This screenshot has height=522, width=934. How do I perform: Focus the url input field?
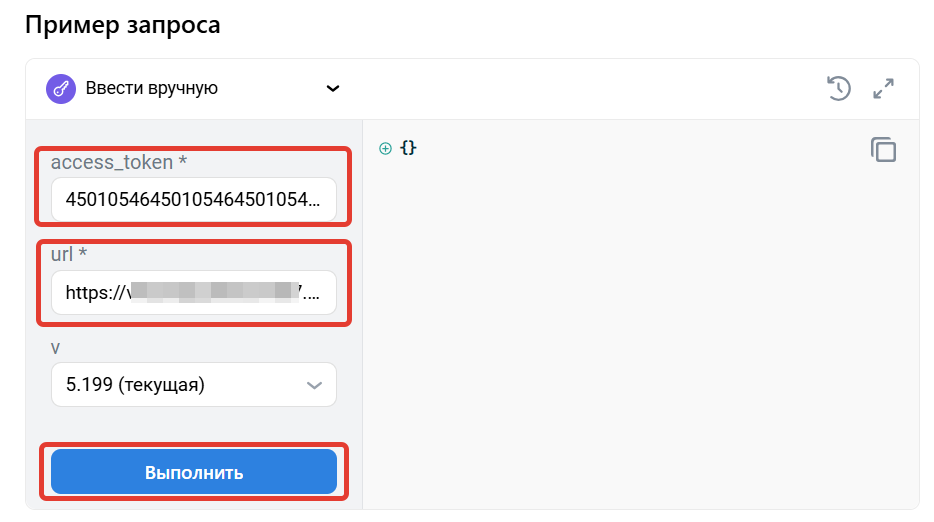(x=193, y=293)
